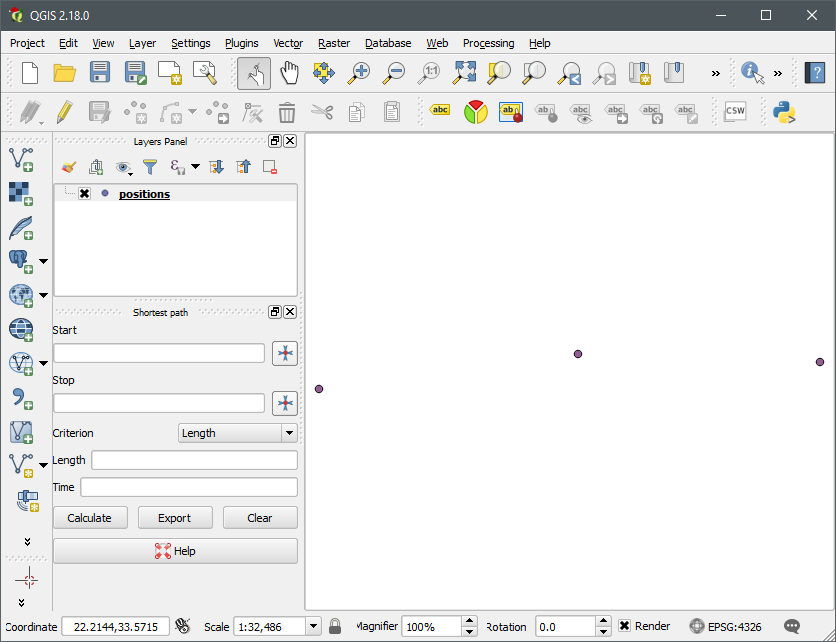Toggle visibility of the positions layer
The width and height of the screenshot is (836, 642).
coord(84,194)
